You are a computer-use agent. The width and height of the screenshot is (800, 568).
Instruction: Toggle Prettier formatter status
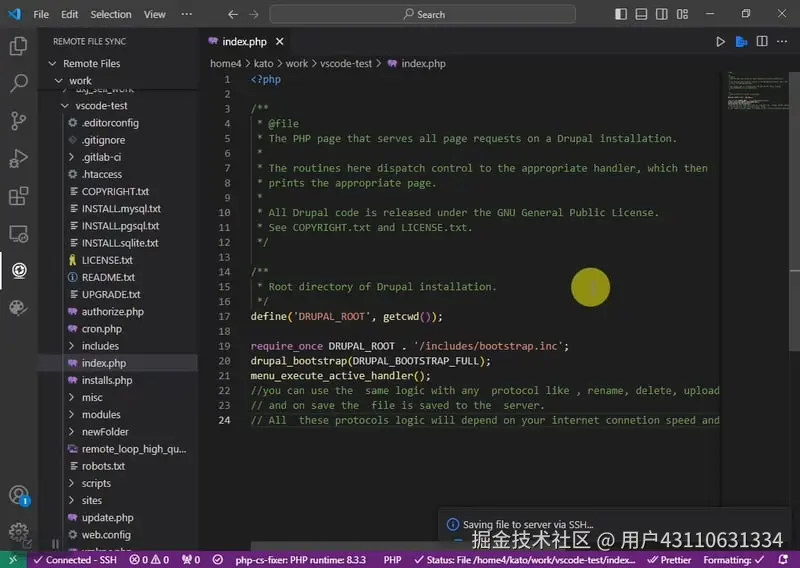pyautogui.click(x=669, y=560)
